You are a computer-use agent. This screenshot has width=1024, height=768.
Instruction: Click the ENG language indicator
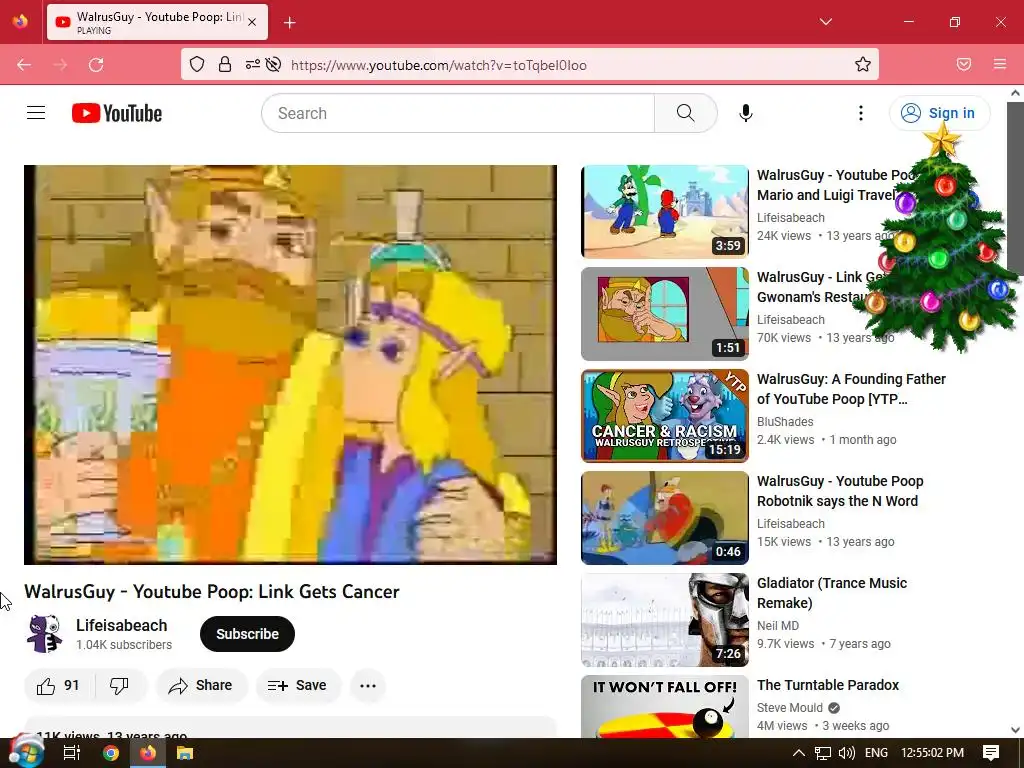[876, 753]
